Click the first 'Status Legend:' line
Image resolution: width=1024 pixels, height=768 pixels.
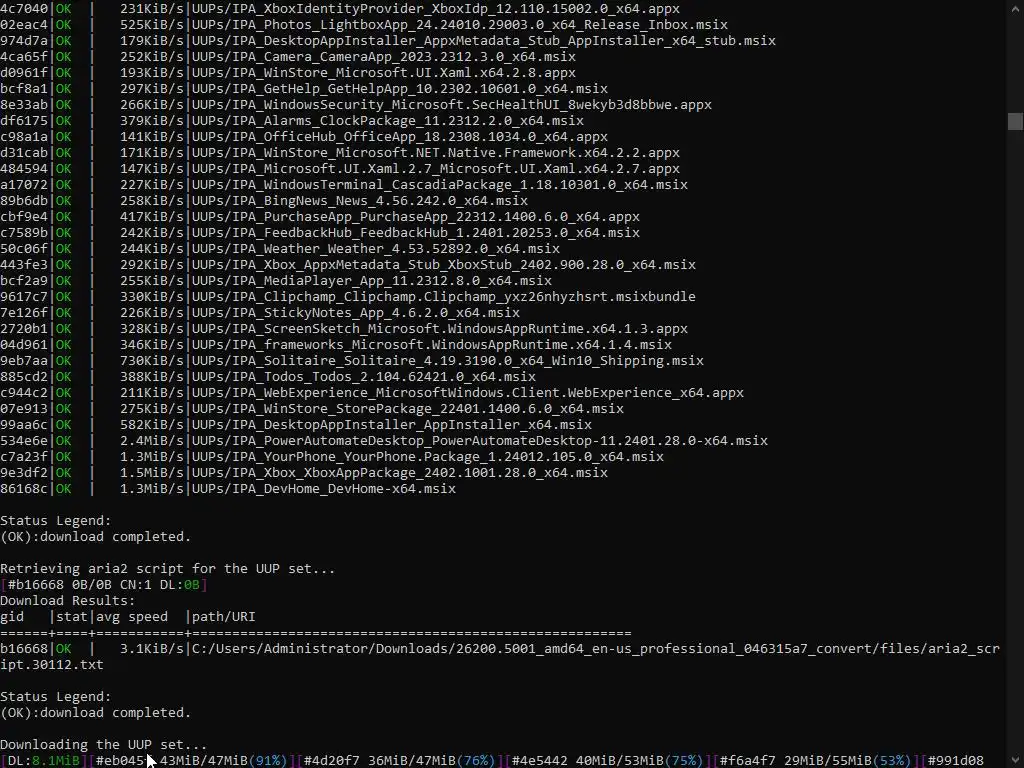[x=56, y=520]
